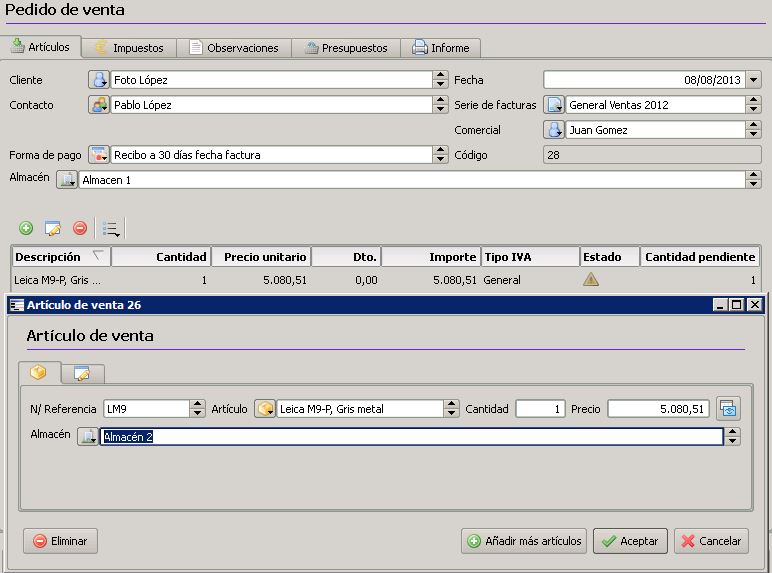This screenshot has height=573, width=772.
Task: Click the warning Estado icon in the Leica row
Action: 591,280
